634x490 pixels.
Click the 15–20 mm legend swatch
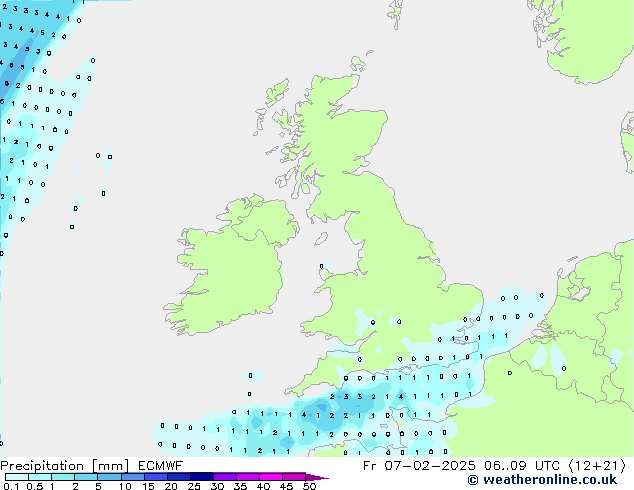[156, 477]
